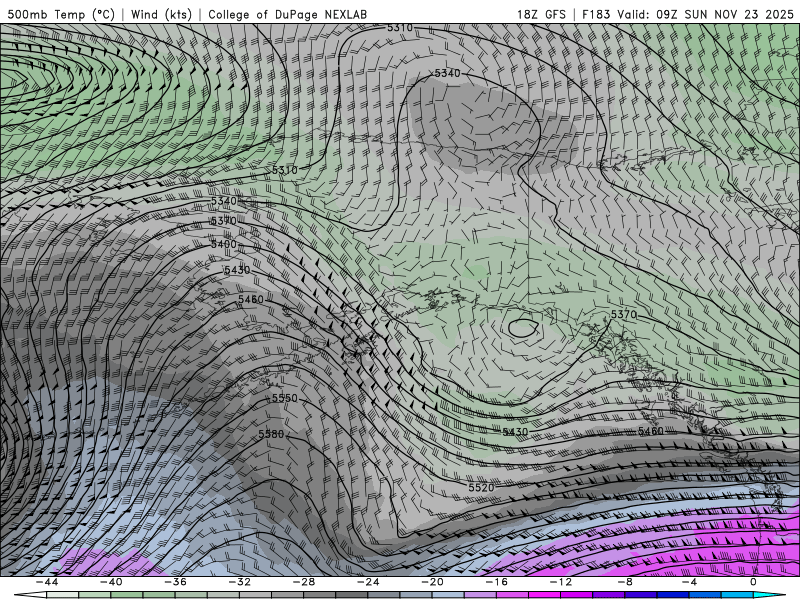Click the -28 colorbar tick label

tap(304, 582)
